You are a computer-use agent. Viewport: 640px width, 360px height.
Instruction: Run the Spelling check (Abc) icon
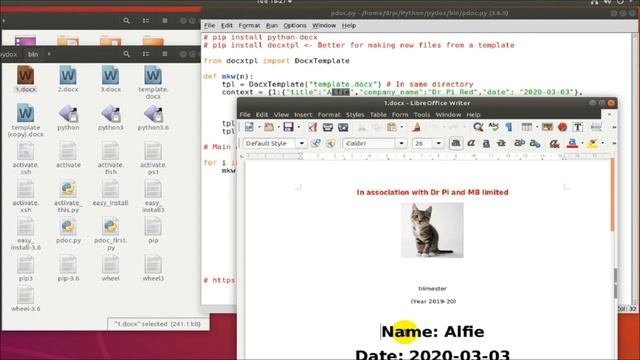(493, 127)
